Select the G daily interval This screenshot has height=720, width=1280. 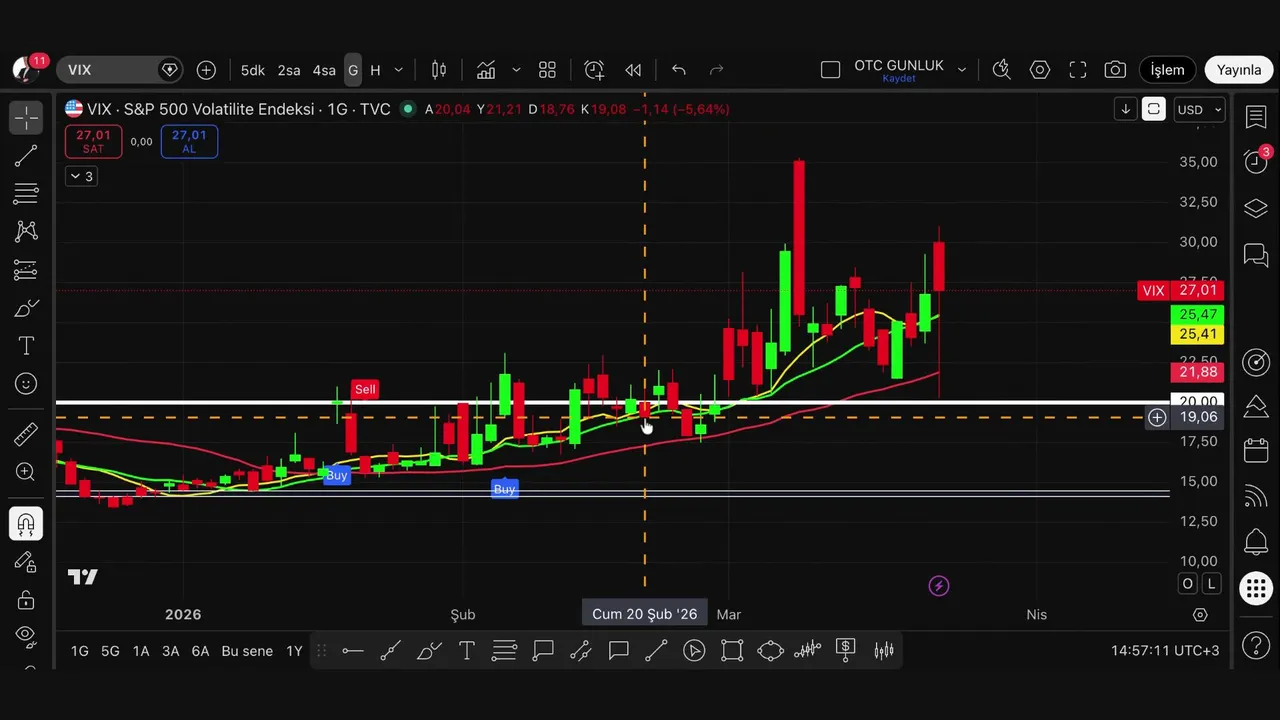(x=353, y=70)
